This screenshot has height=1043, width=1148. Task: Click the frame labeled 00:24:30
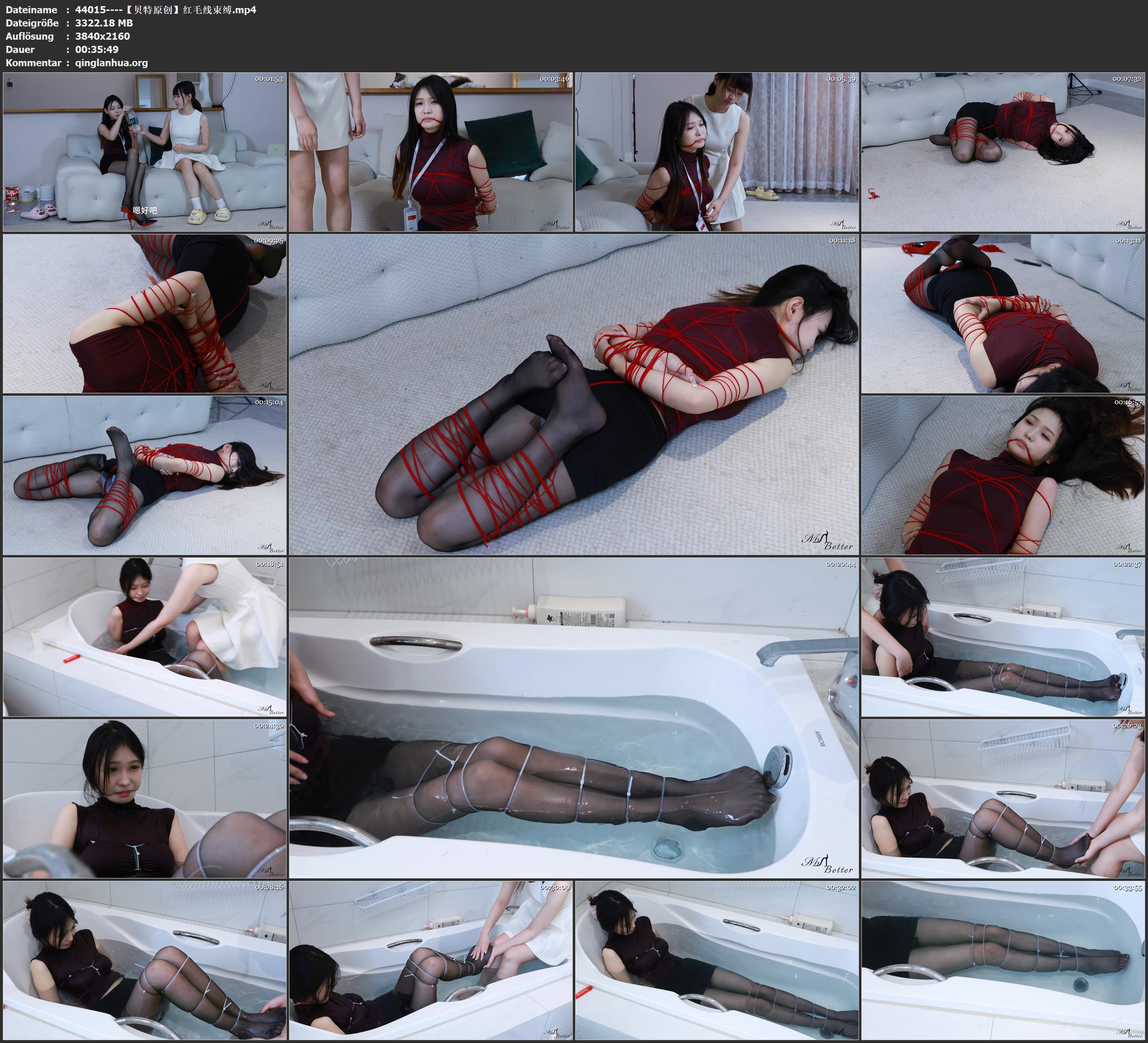[x=145, y=799]
